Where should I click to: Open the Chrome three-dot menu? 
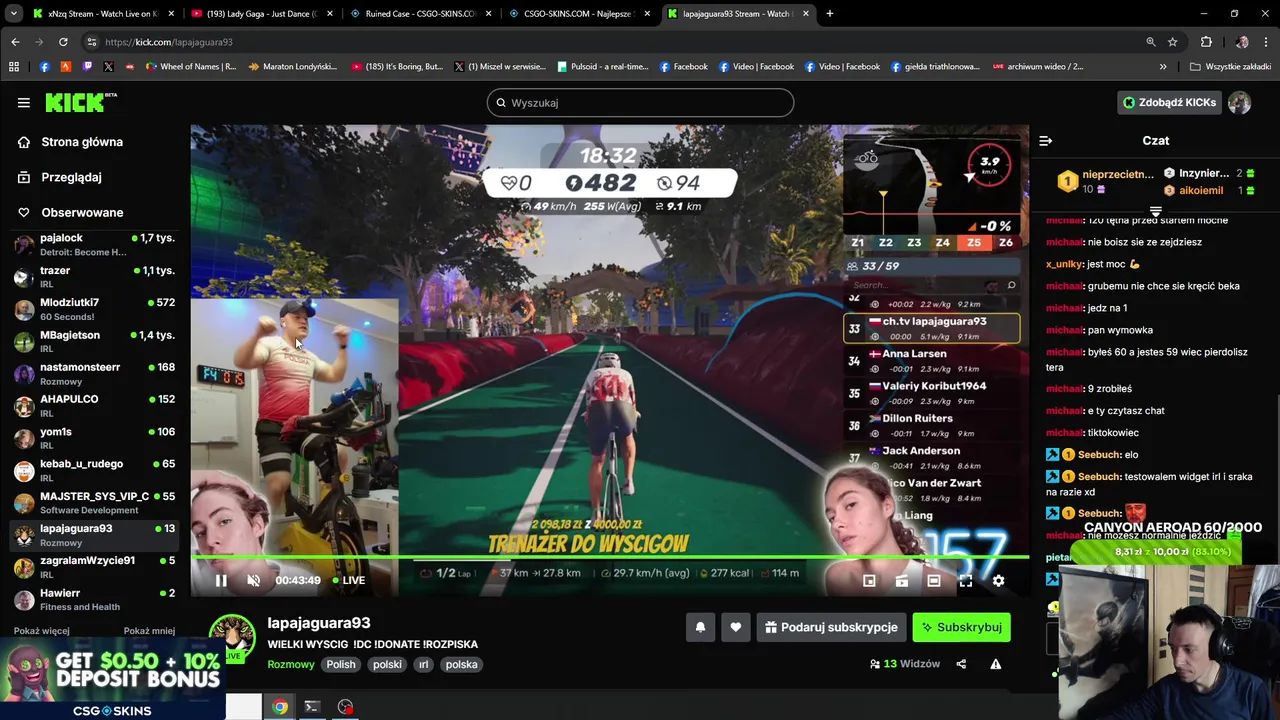coord(1266,42)
